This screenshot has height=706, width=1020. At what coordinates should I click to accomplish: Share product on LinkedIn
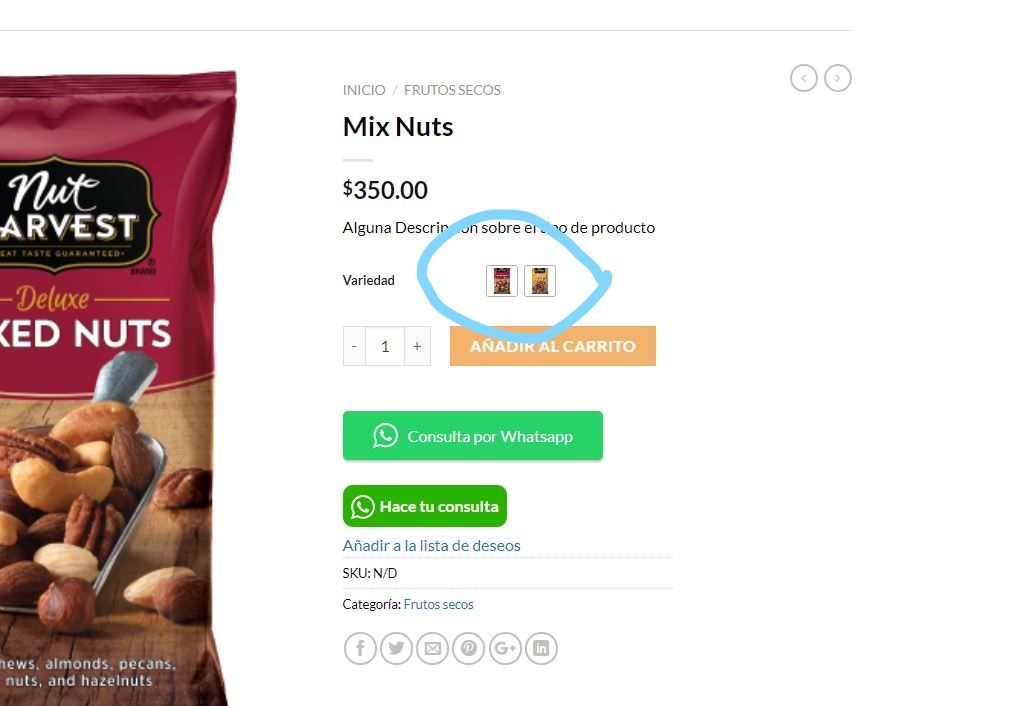[541, 648]
